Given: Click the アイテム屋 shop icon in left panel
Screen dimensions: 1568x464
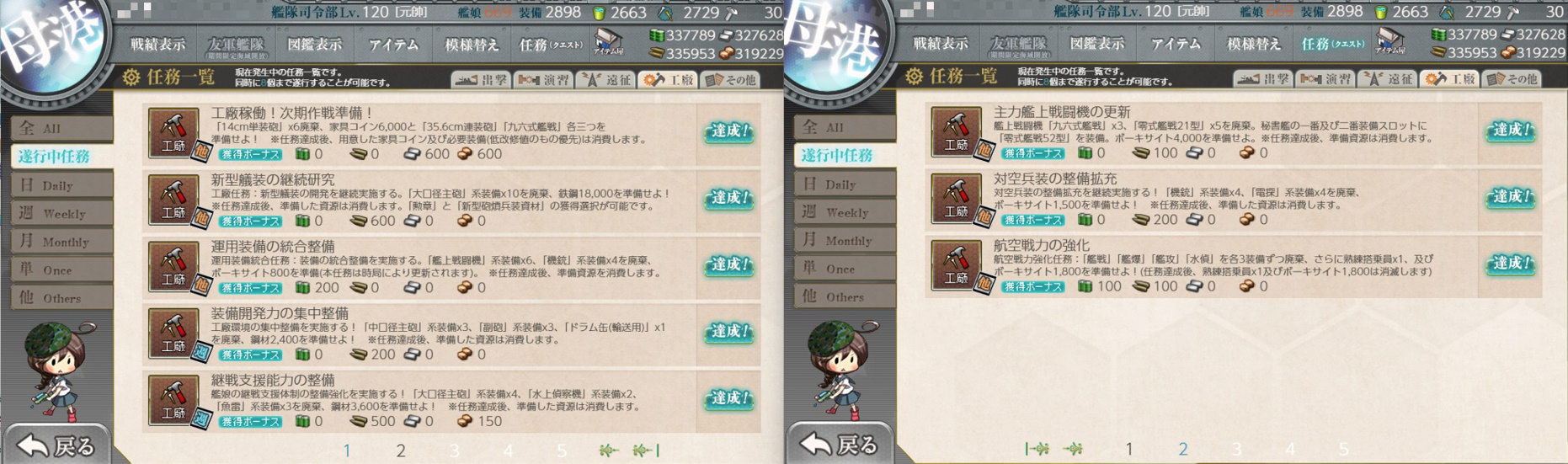Looking at the screenshot, I should 607,42.
